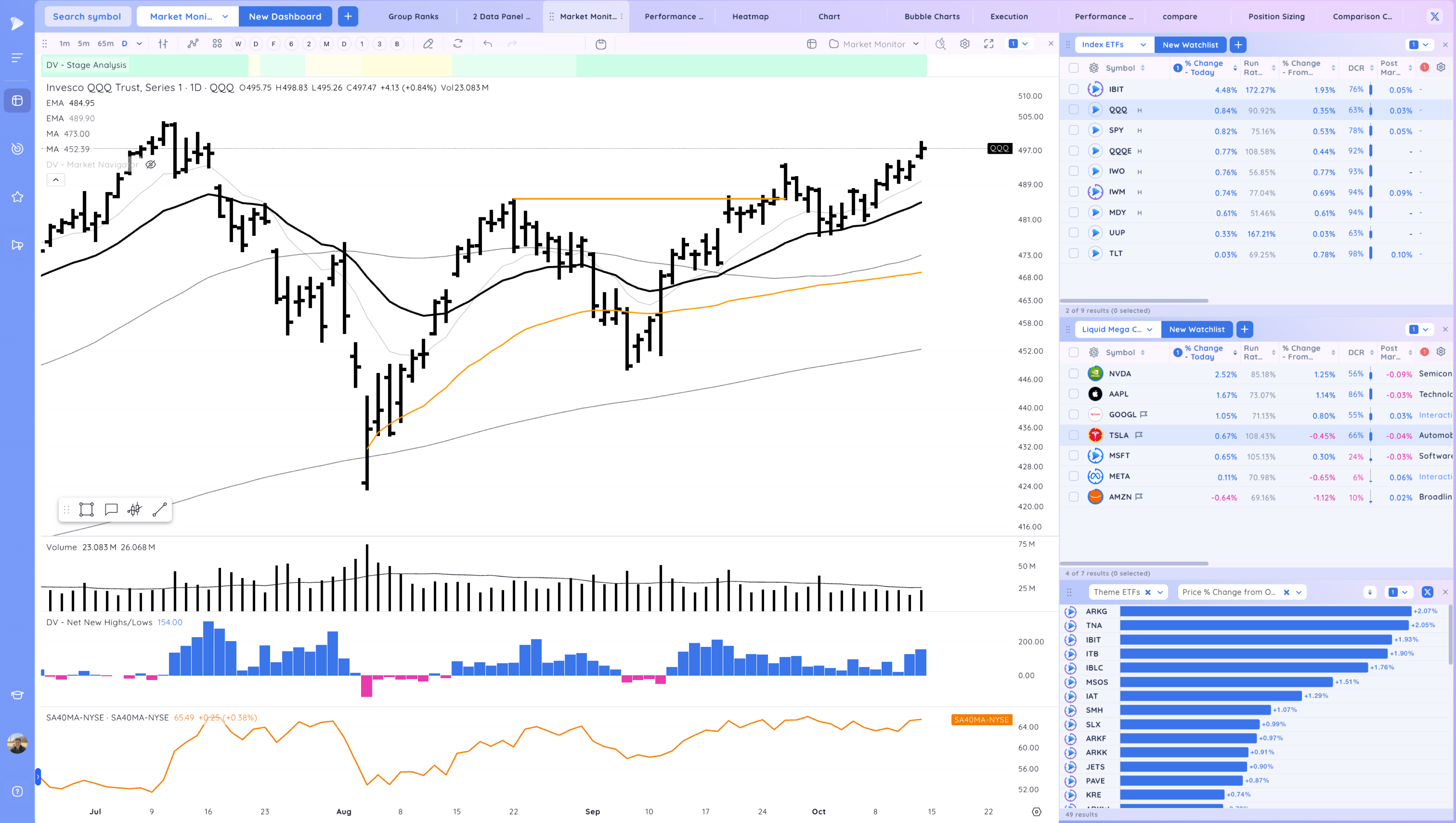
Task: Expand the Index ETFs watchlist dropdown
Action: pyautogui.click(x=1143, y=45)
